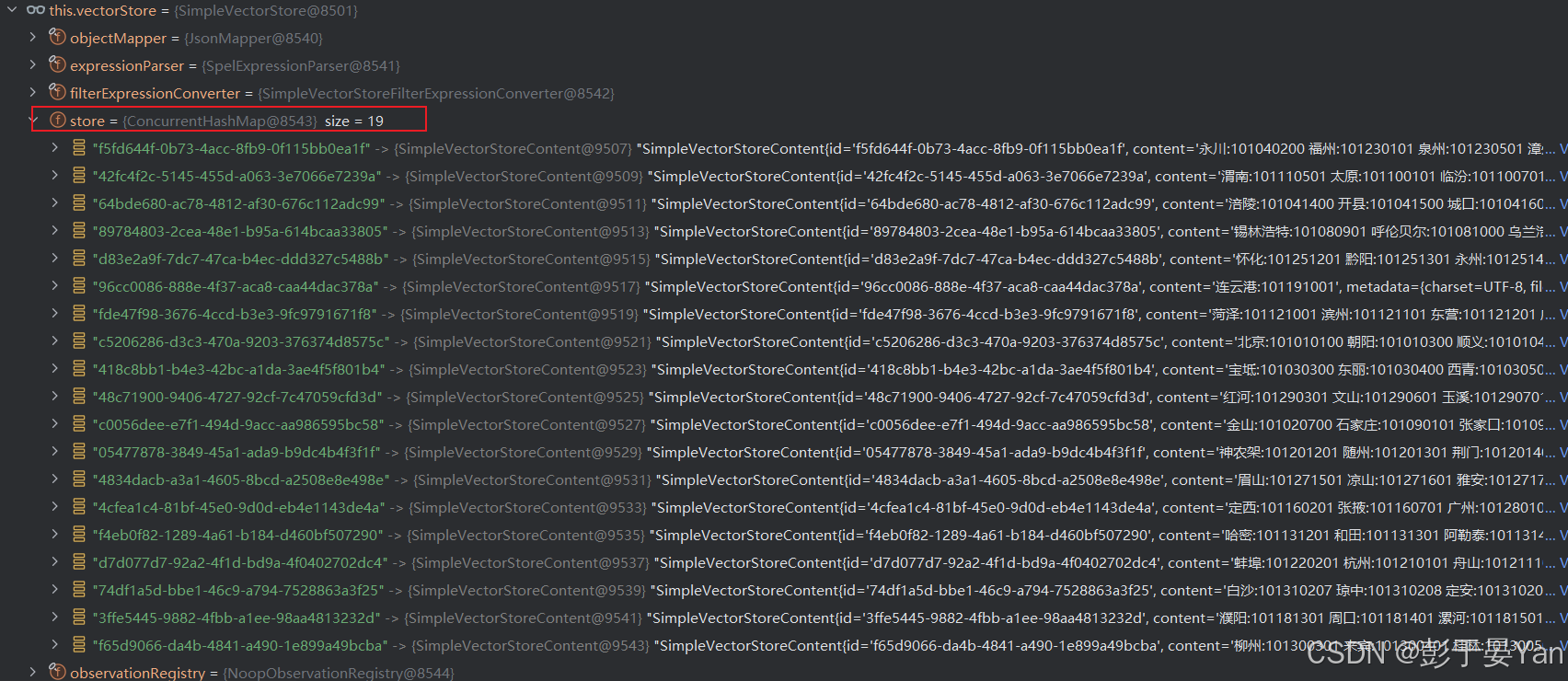Click the field icon next to store

(x=57, y=120)
